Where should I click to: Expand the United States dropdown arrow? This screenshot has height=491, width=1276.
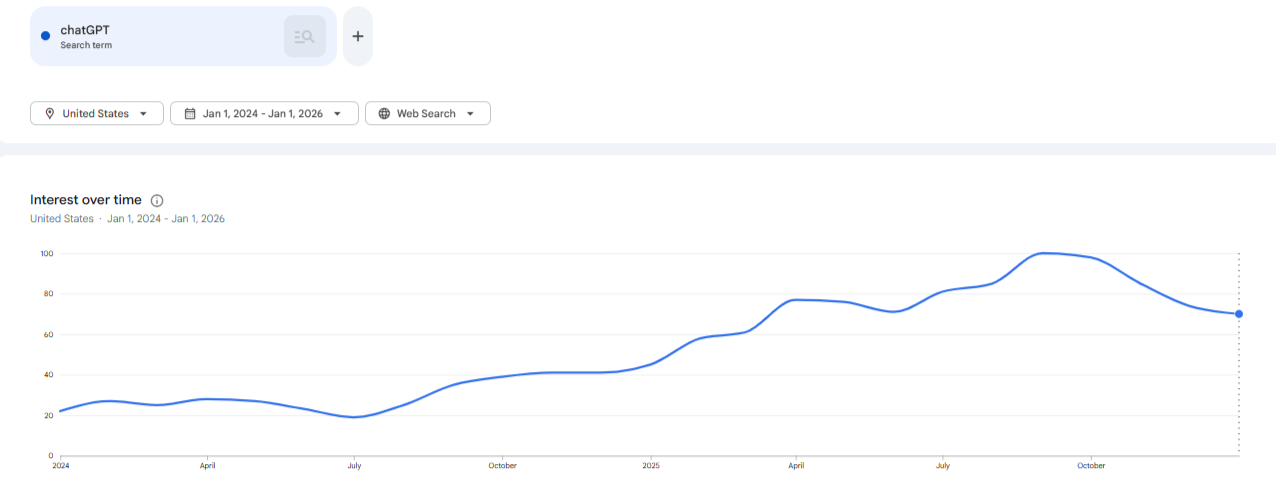[144, 114]
